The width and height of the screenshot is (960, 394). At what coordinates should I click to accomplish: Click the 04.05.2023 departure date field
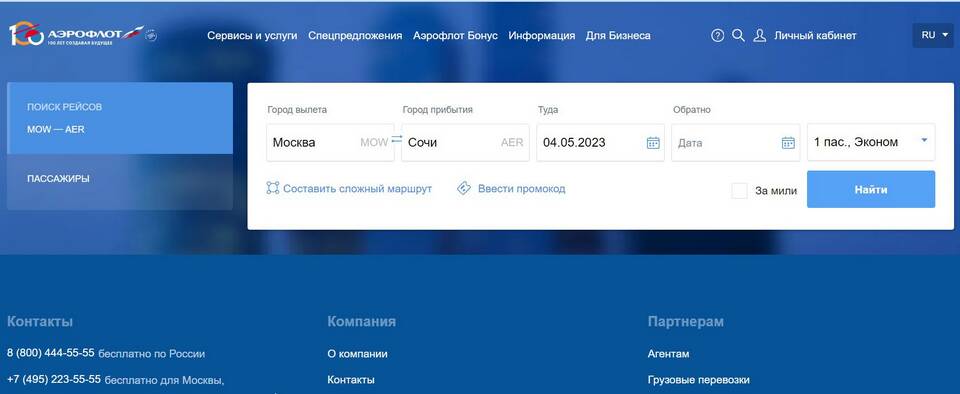coord(600,143)
